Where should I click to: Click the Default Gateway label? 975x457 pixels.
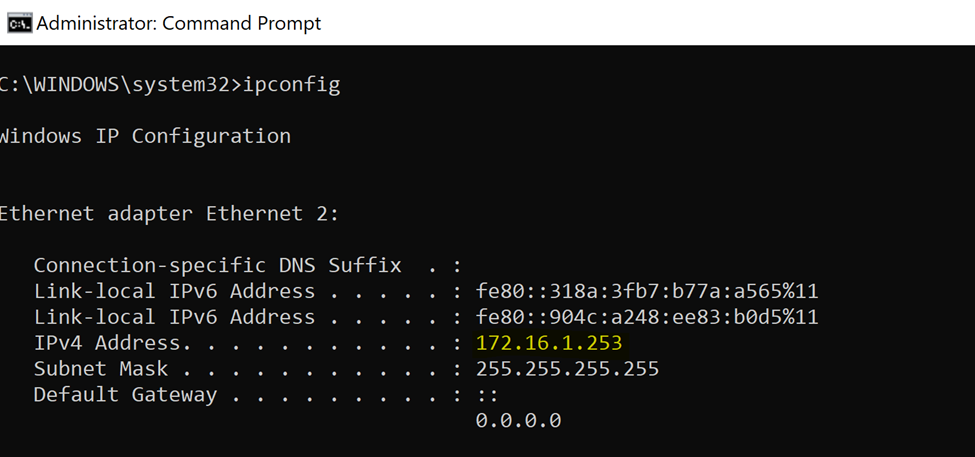(126, 395)
